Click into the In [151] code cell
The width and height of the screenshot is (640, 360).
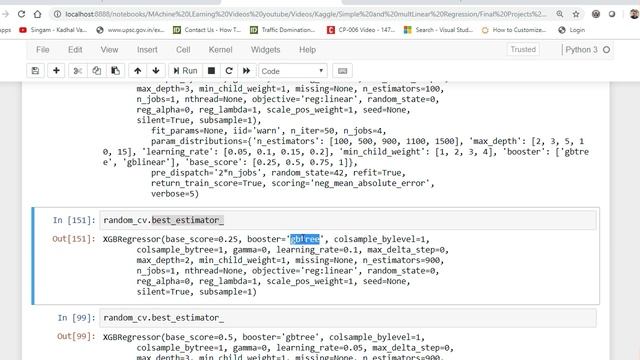point(348,220)
